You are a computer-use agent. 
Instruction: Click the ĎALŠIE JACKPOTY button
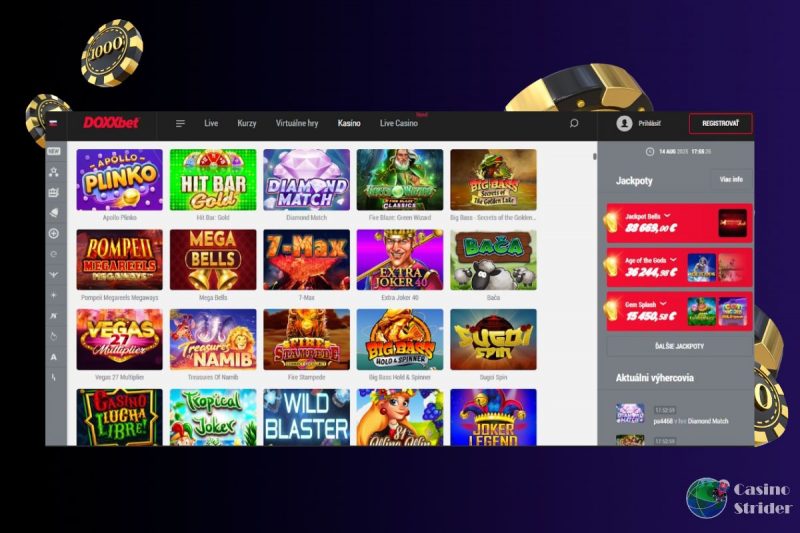[x=679, y=346]
